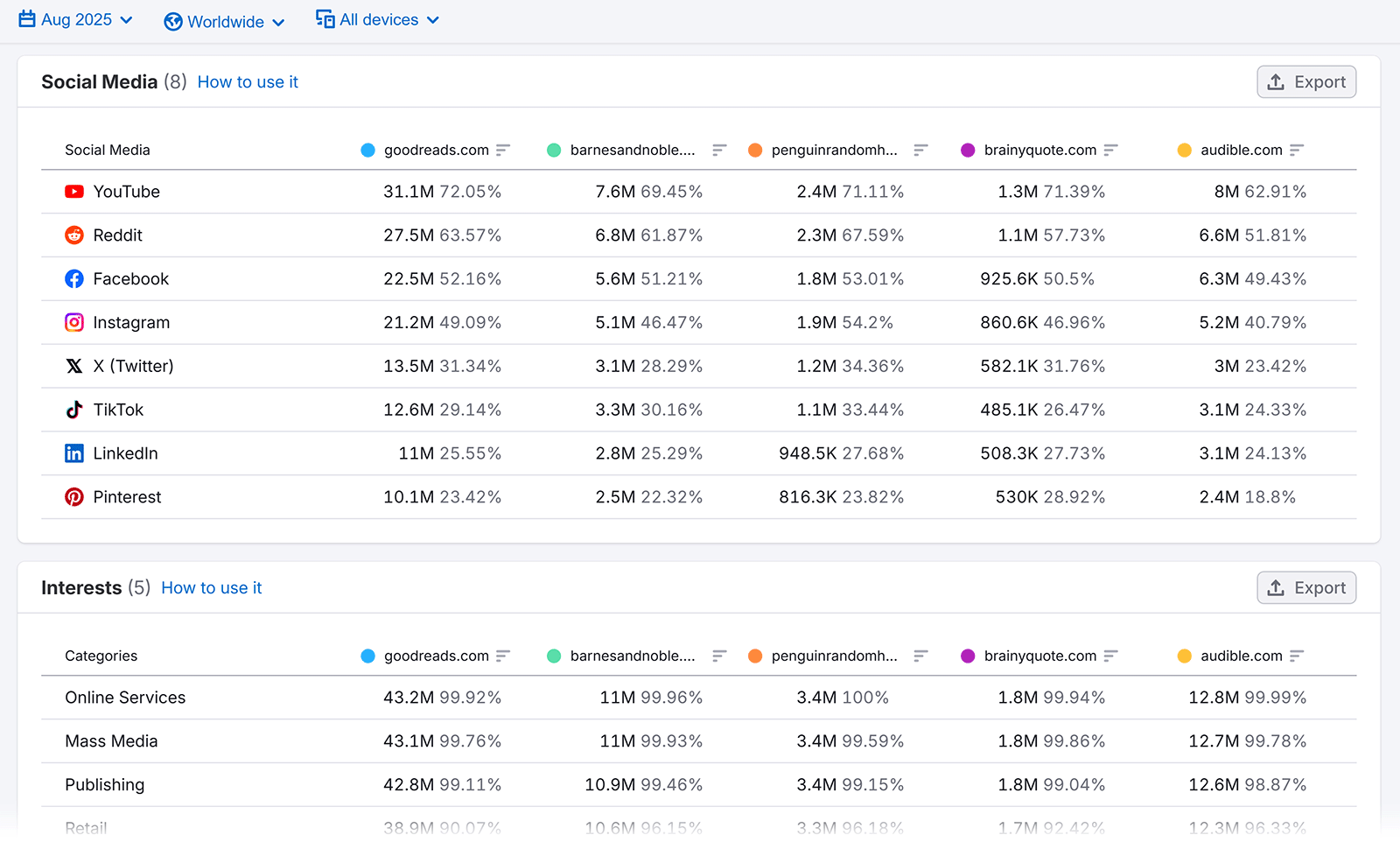Select the Publishing category row
The width and height of the screenshot is (1400, 849).
point(104,784)
